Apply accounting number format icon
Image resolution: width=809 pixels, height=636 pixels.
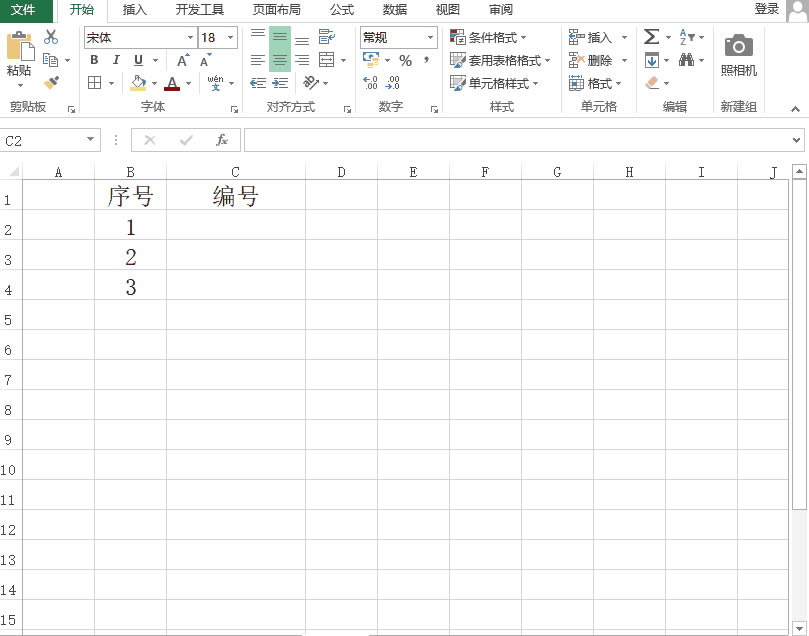[x=371, y=60]
